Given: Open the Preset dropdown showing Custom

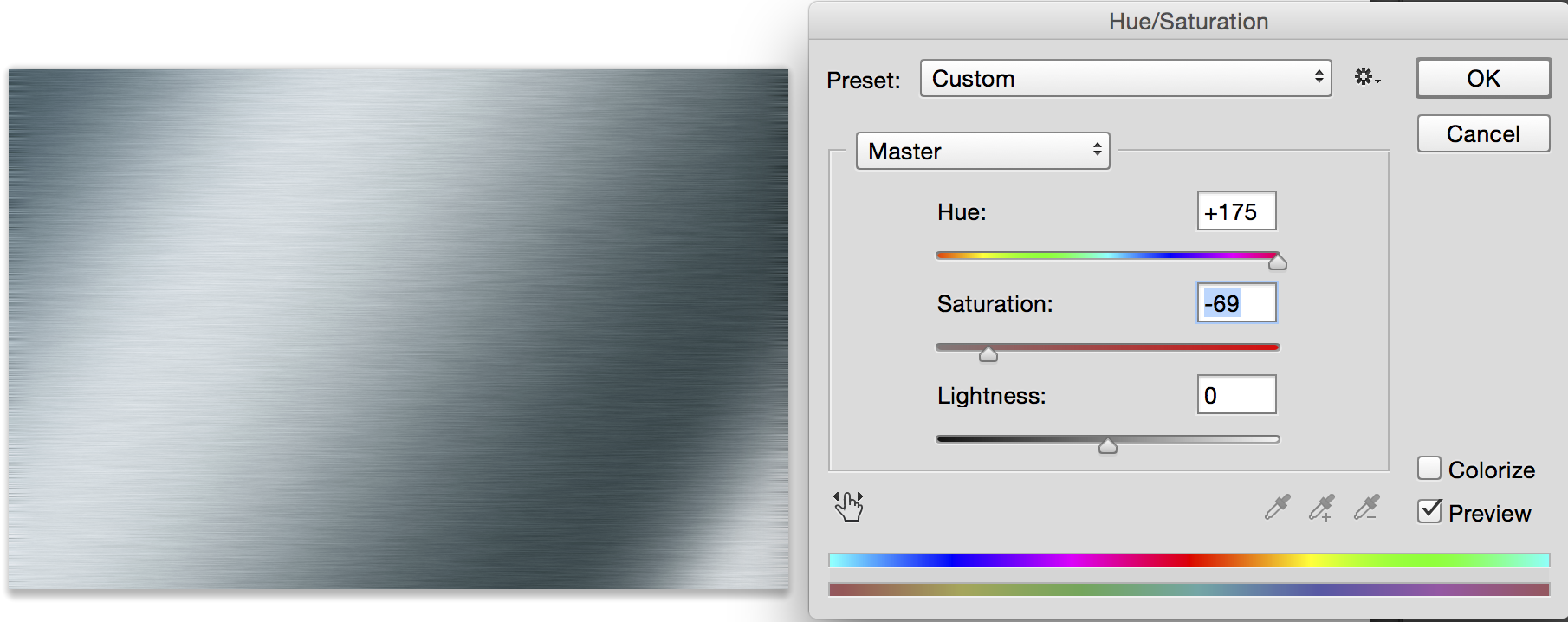Looking at the screenshot, I should [1125, 79].
